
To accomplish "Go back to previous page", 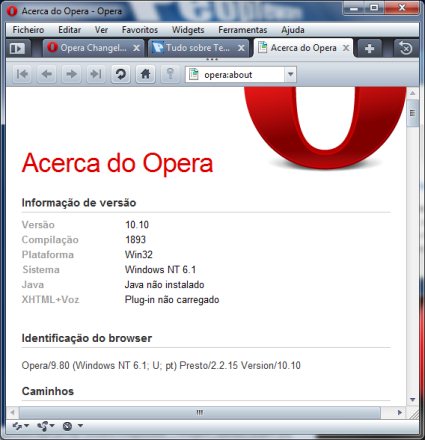I will (47, 74).
